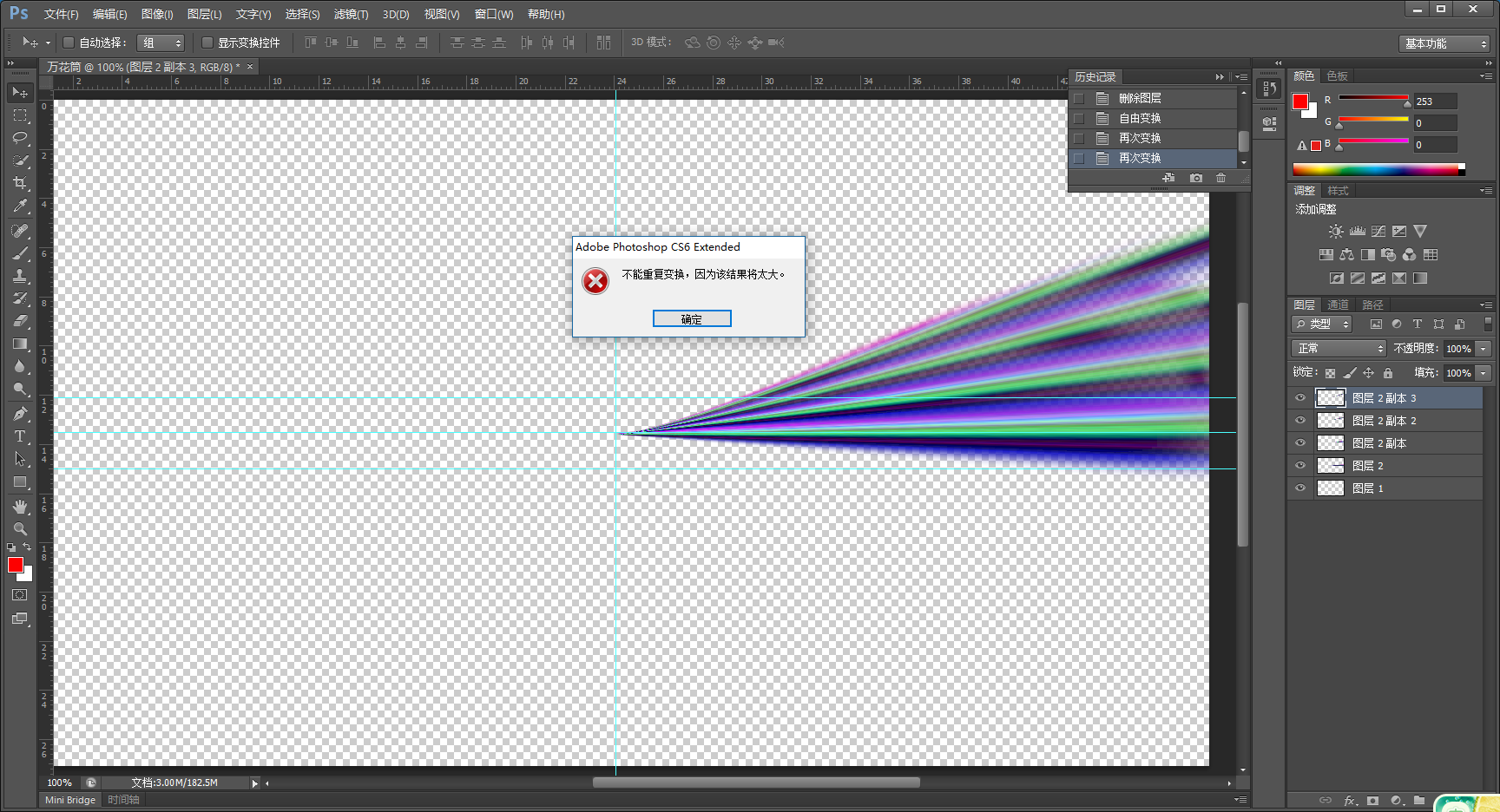Select the Crop tool

20,183
